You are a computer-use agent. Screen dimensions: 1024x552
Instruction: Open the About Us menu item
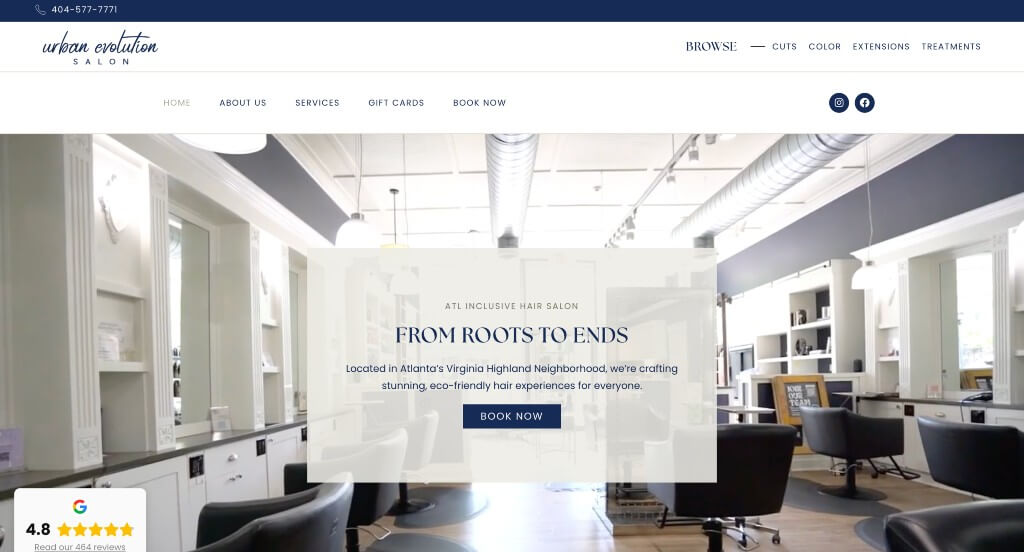point(243,103)
